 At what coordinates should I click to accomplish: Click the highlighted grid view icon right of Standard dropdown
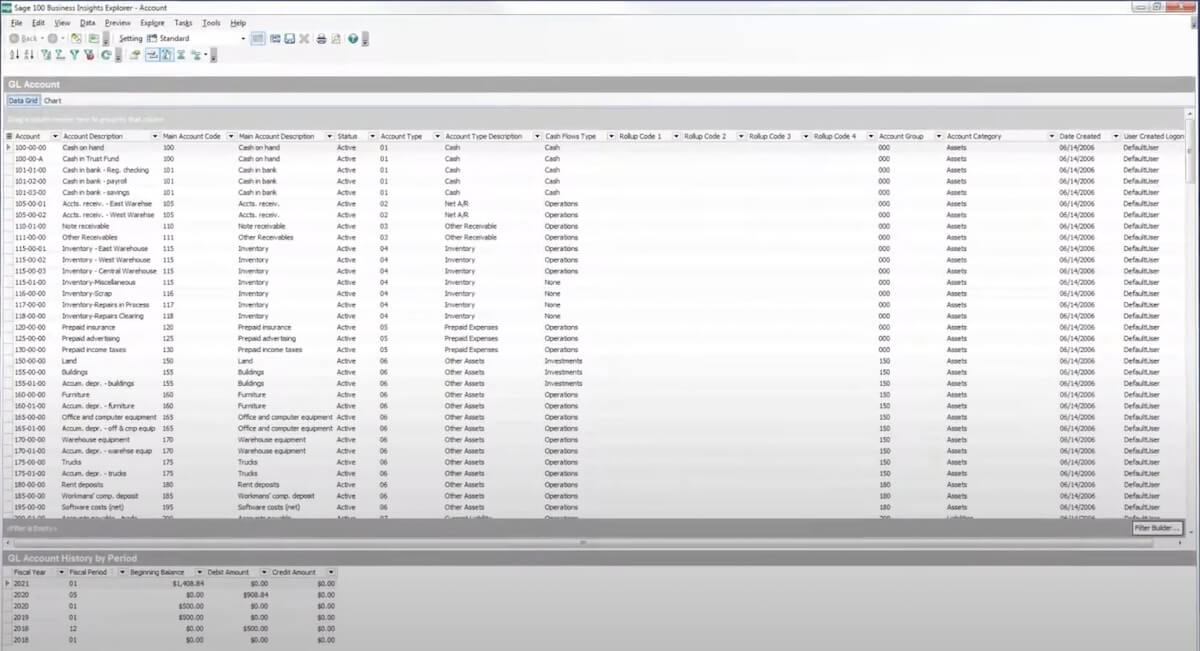(x=258, y=38)
